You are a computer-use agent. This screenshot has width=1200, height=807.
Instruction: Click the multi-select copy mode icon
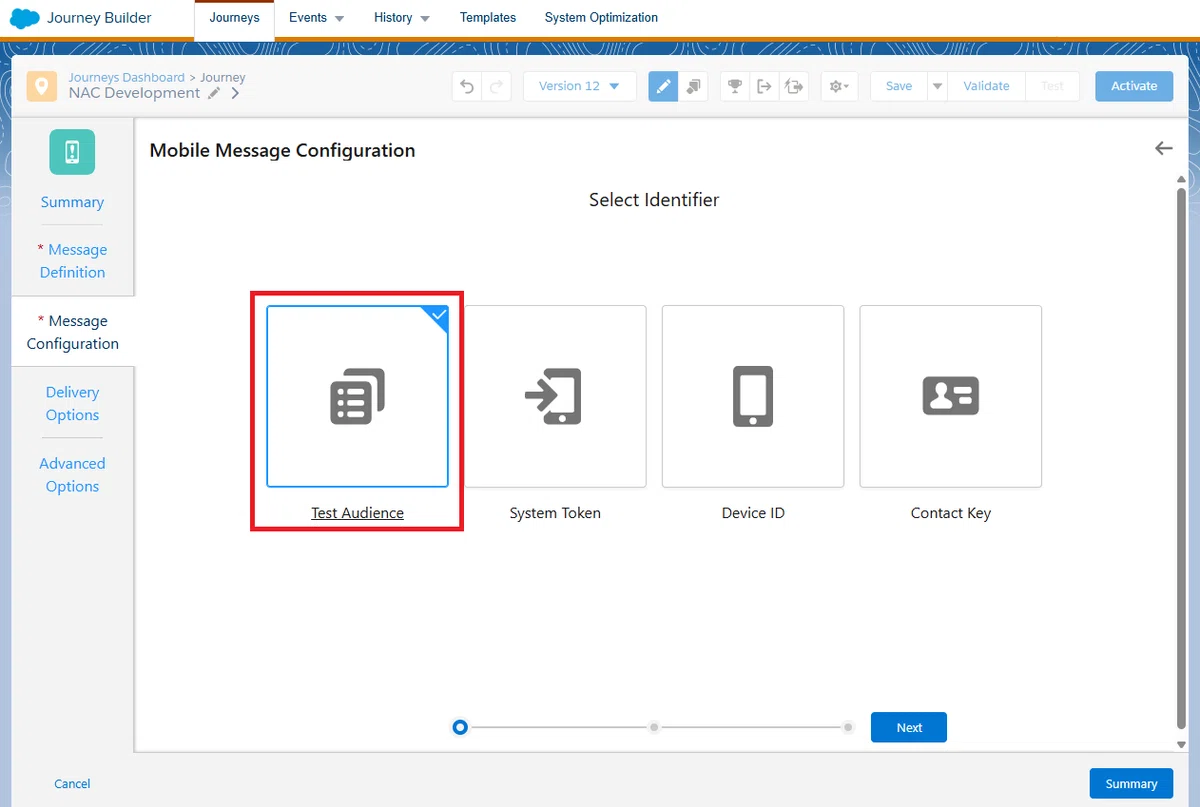[x=694, y=86]
